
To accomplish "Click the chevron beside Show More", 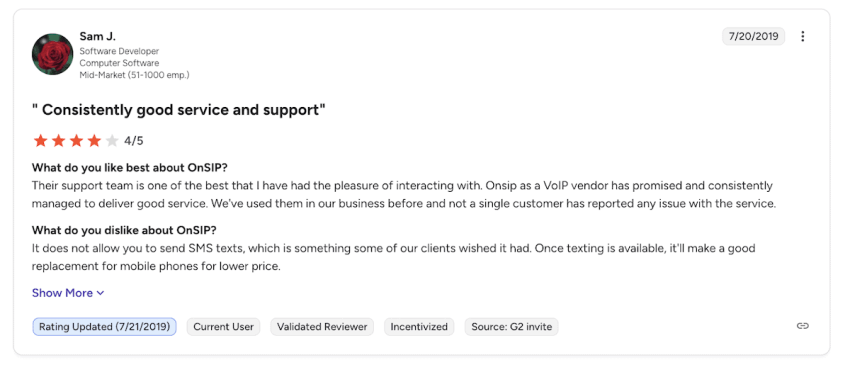I will (x=100, y=293).
